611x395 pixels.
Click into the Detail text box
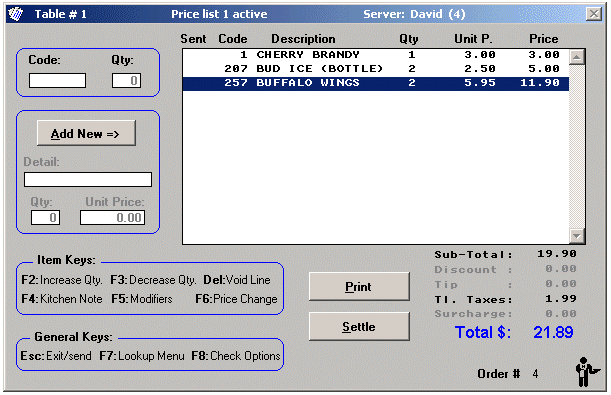pos(88,180)
